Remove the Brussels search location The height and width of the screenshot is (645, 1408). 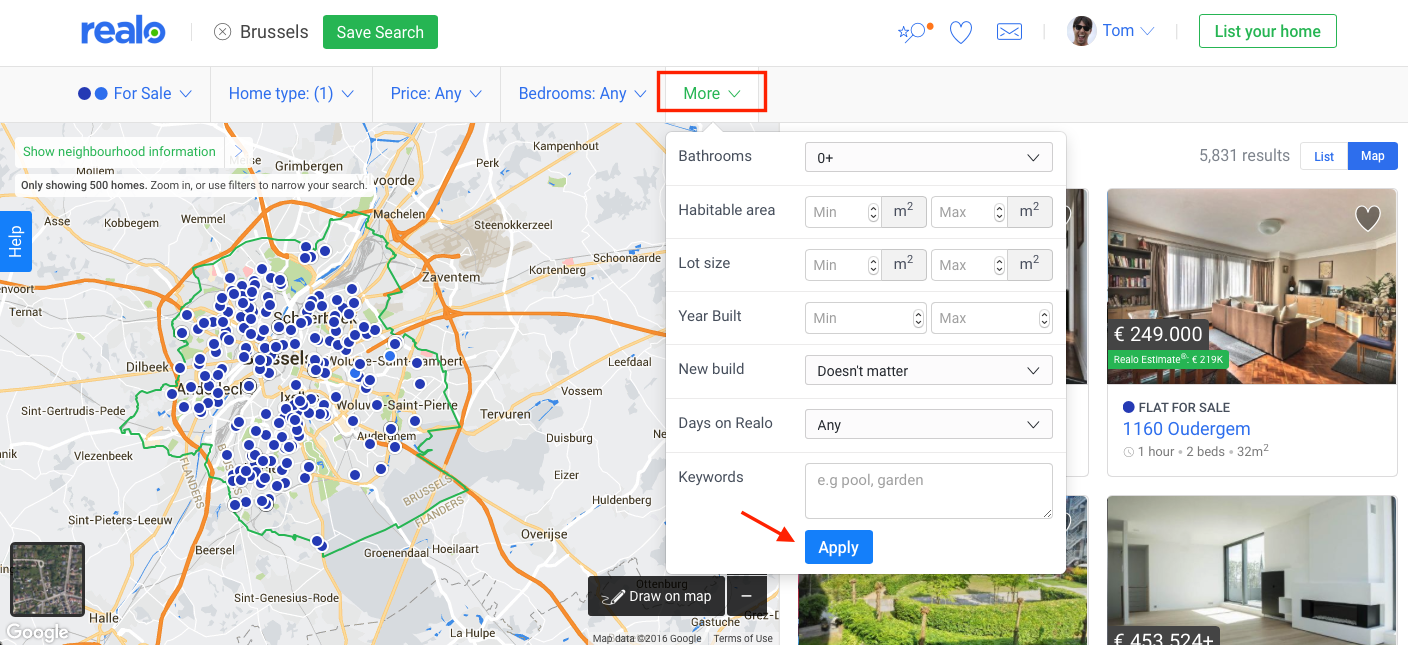coord(222,32)
